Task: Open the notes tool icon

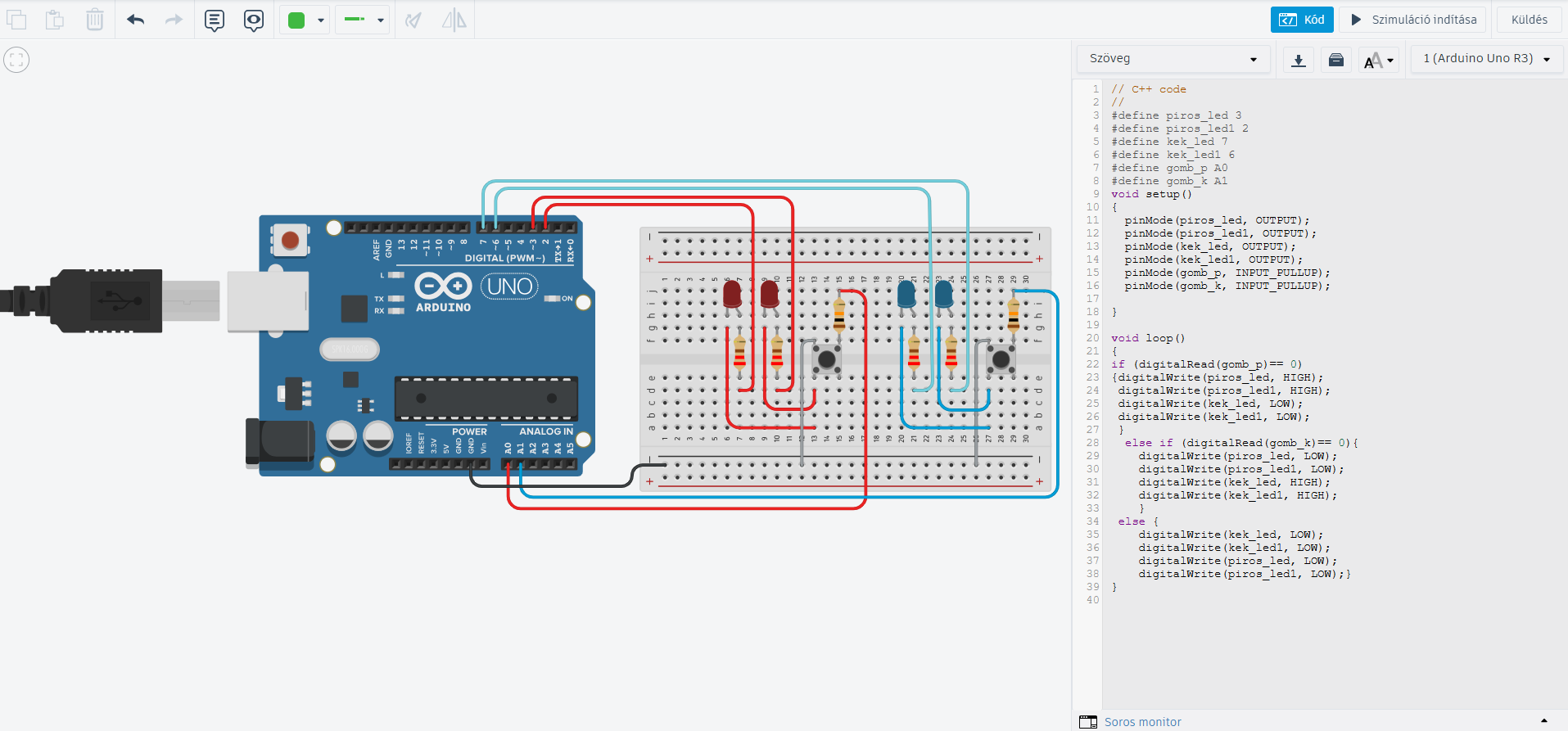Action: pyautogui.click(x=215, y=20)
